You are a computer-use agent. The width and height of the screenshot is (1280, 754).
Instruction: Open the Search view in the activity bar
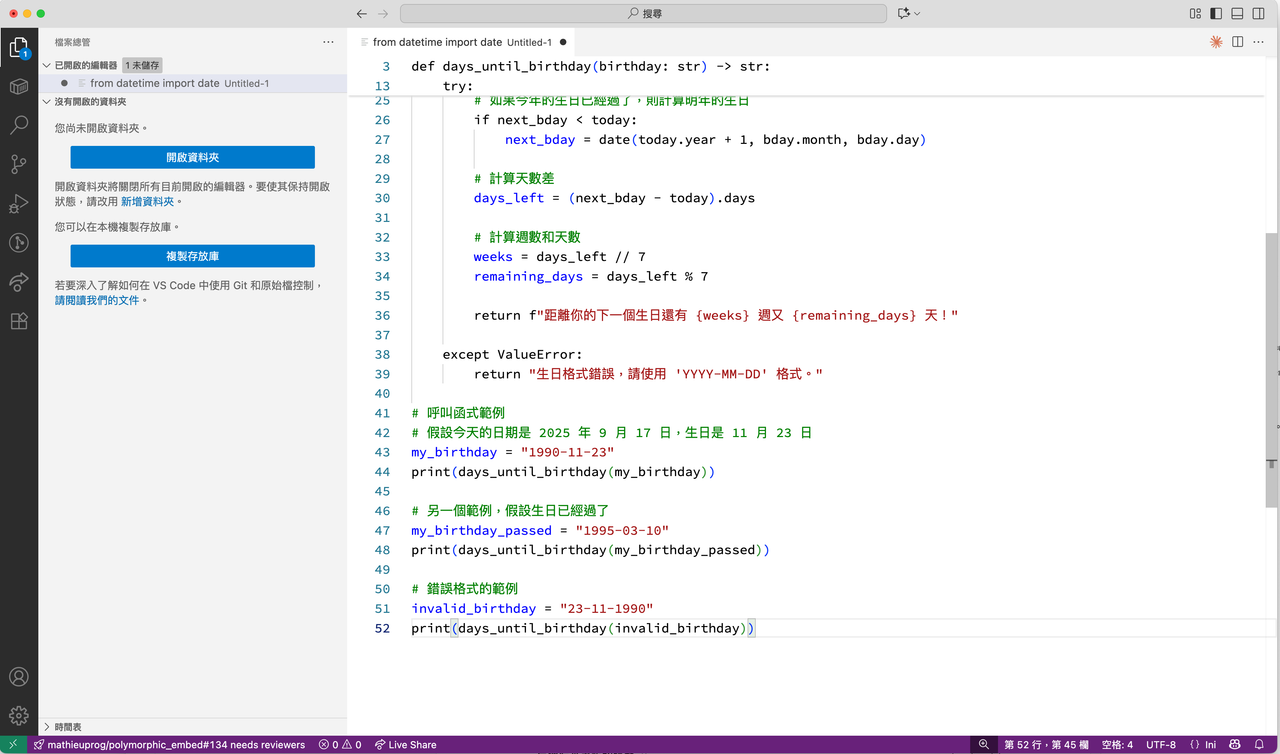(18, 126)
